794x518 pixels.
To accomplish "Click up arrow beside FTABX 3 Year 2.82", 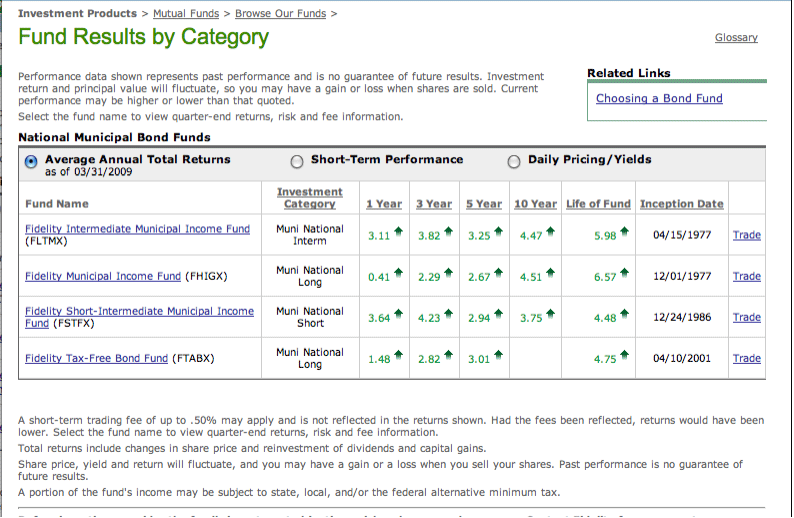I will (x=449, y=355).
